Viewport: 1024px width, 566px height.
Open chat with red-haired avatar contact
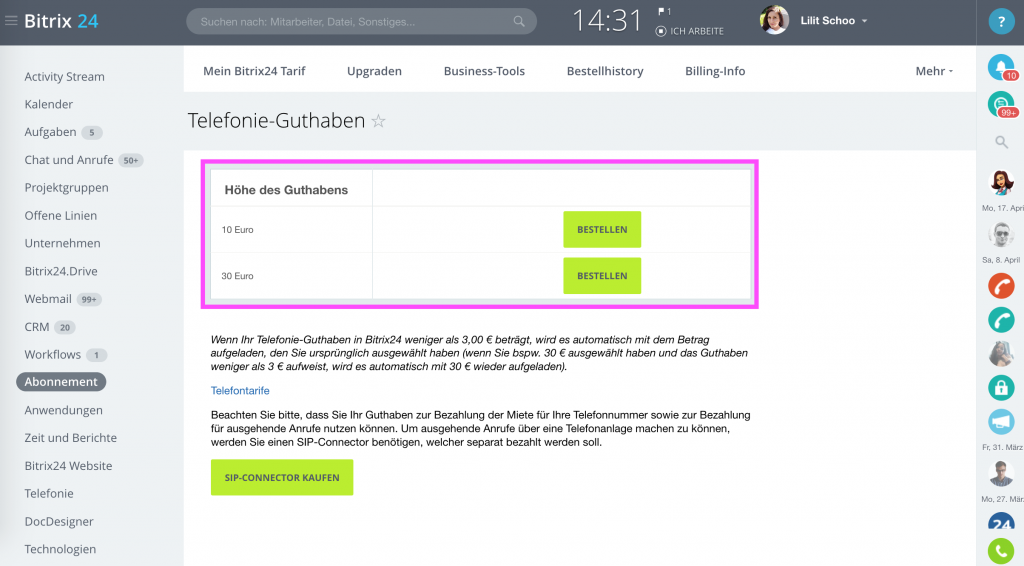coord(1001,183)
